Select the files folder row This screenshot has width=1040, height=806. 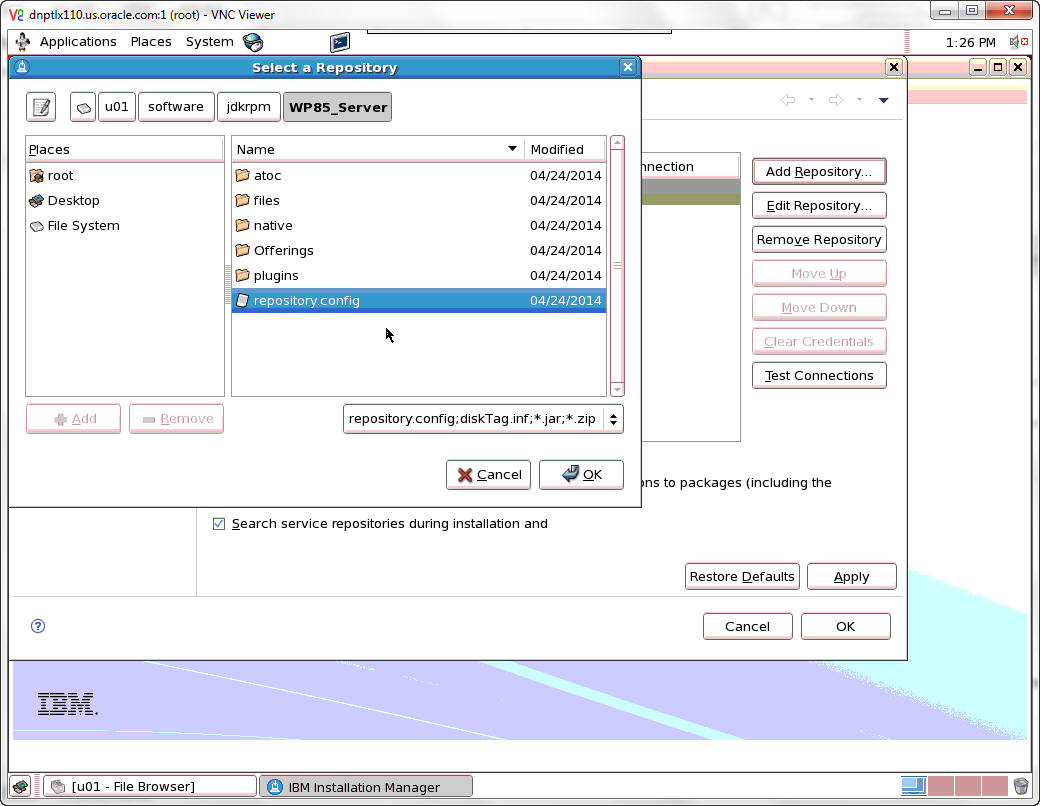point(419,200)
